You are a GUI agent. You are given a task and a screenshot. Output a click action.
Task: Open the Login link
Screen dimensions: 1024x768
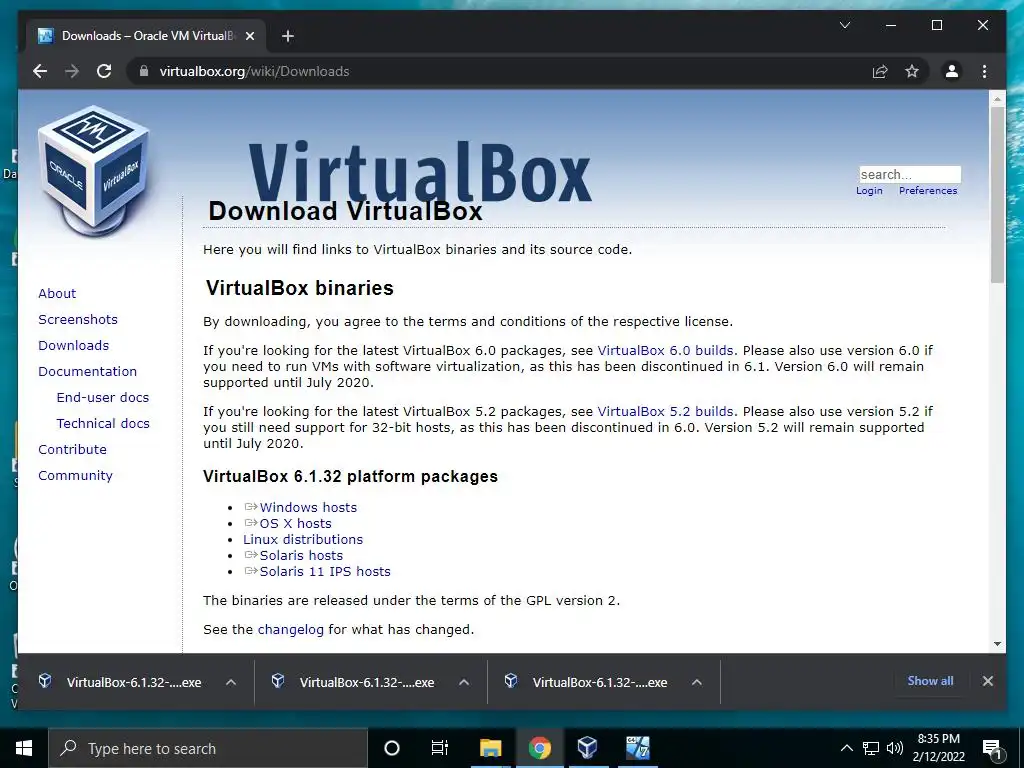click(869, 191)
